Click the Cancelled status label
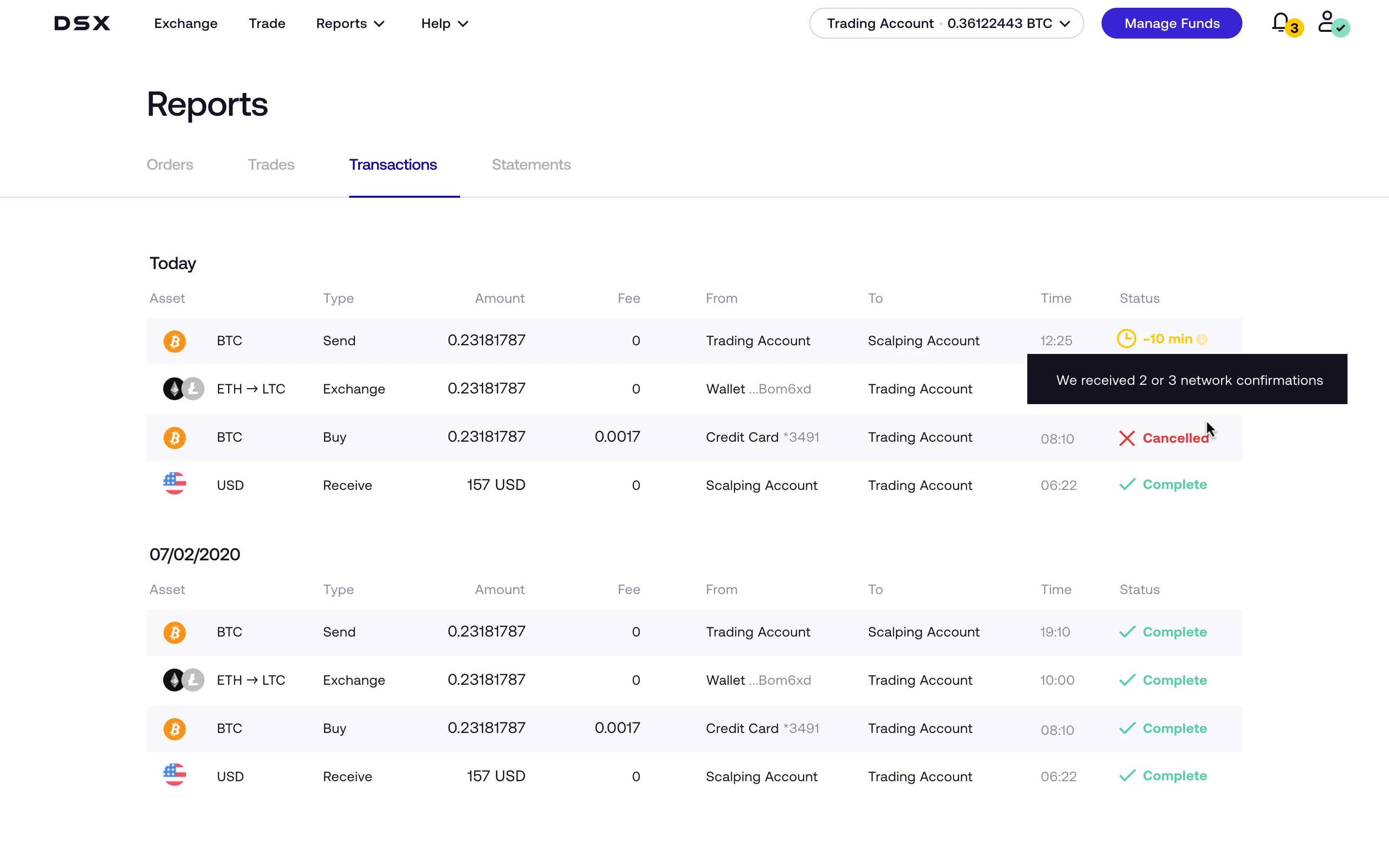 point(1177,438)
